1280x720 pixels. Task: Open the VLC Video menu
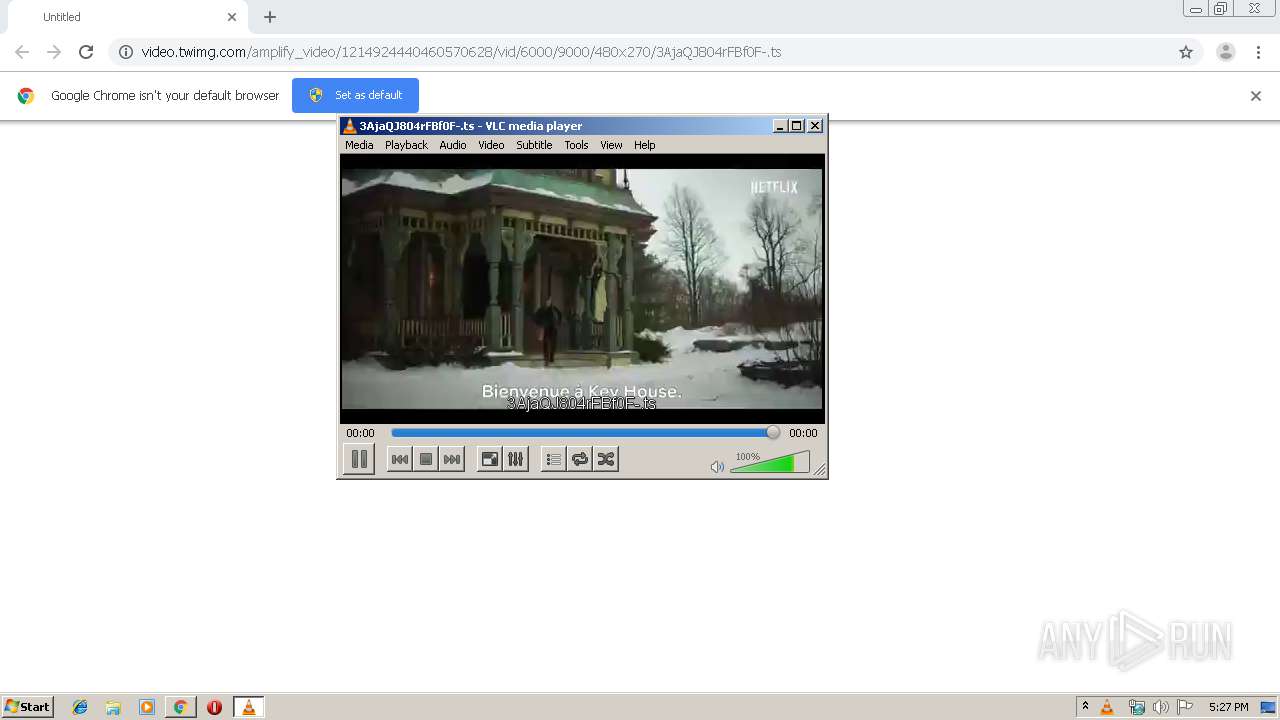491,145
